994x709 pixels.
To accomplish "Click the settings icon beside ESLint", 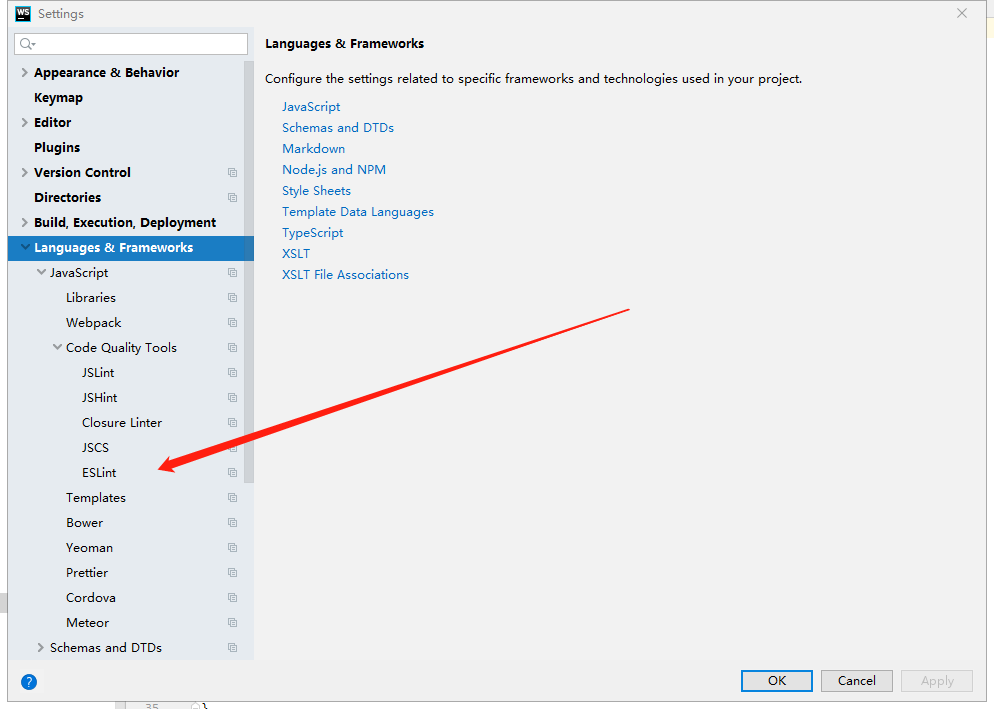I will pyautogui.click(x=232, y=472).
